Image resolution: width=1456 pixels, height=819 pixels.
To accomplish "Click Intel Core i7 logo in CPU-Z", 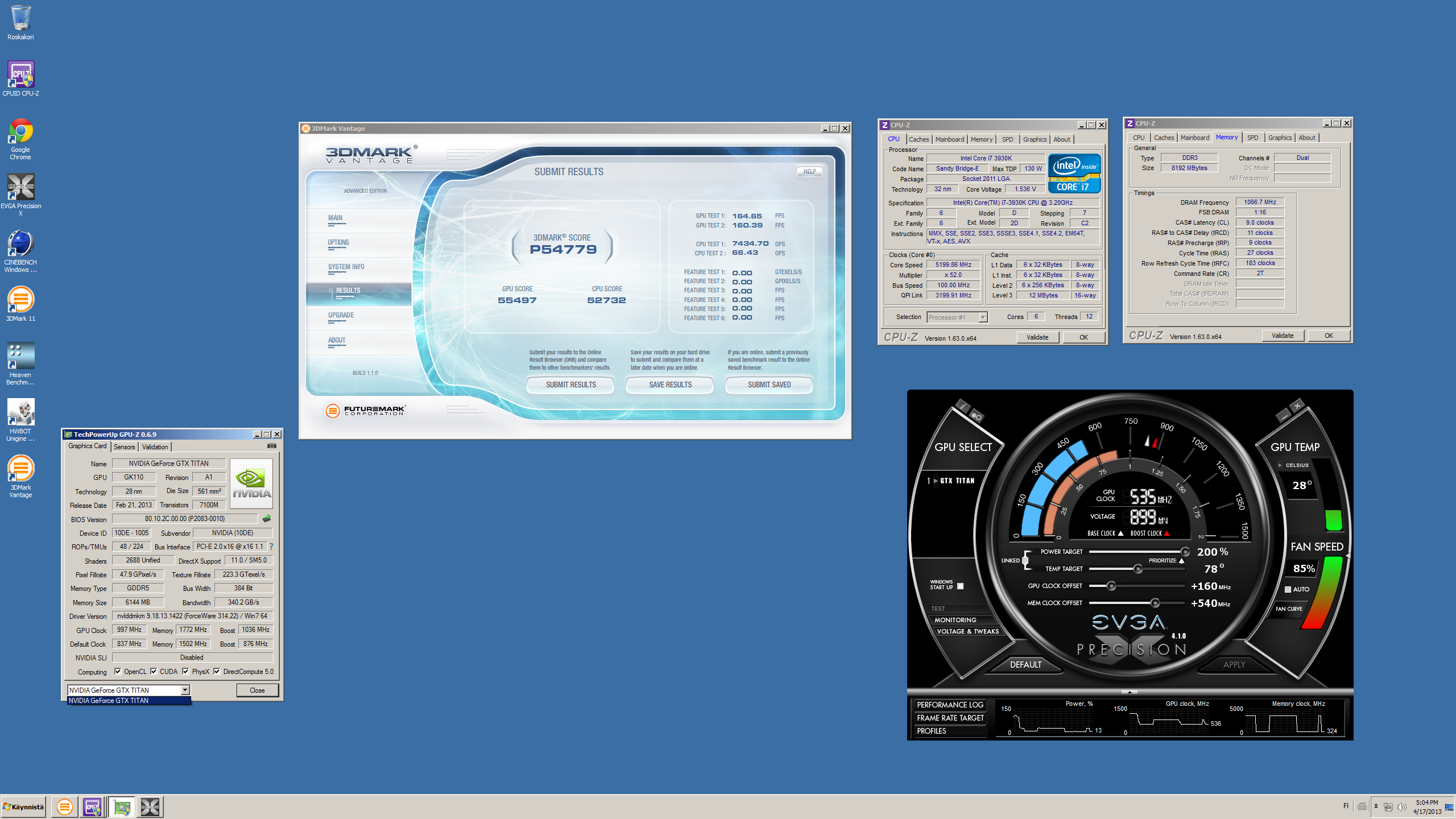I will (x=1074, y=173).
